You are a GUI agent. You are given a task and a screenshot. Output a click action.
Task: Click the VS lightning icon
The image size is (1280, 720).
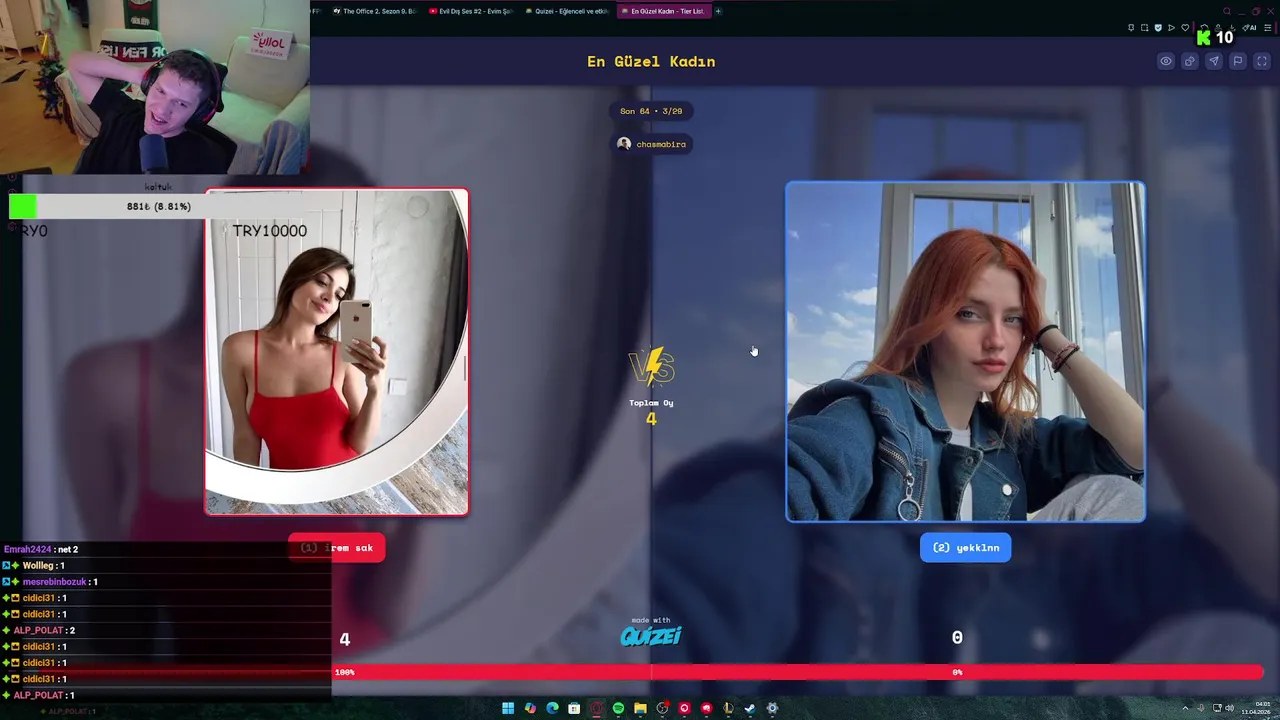pyautogui.click(x=652, y=367)
